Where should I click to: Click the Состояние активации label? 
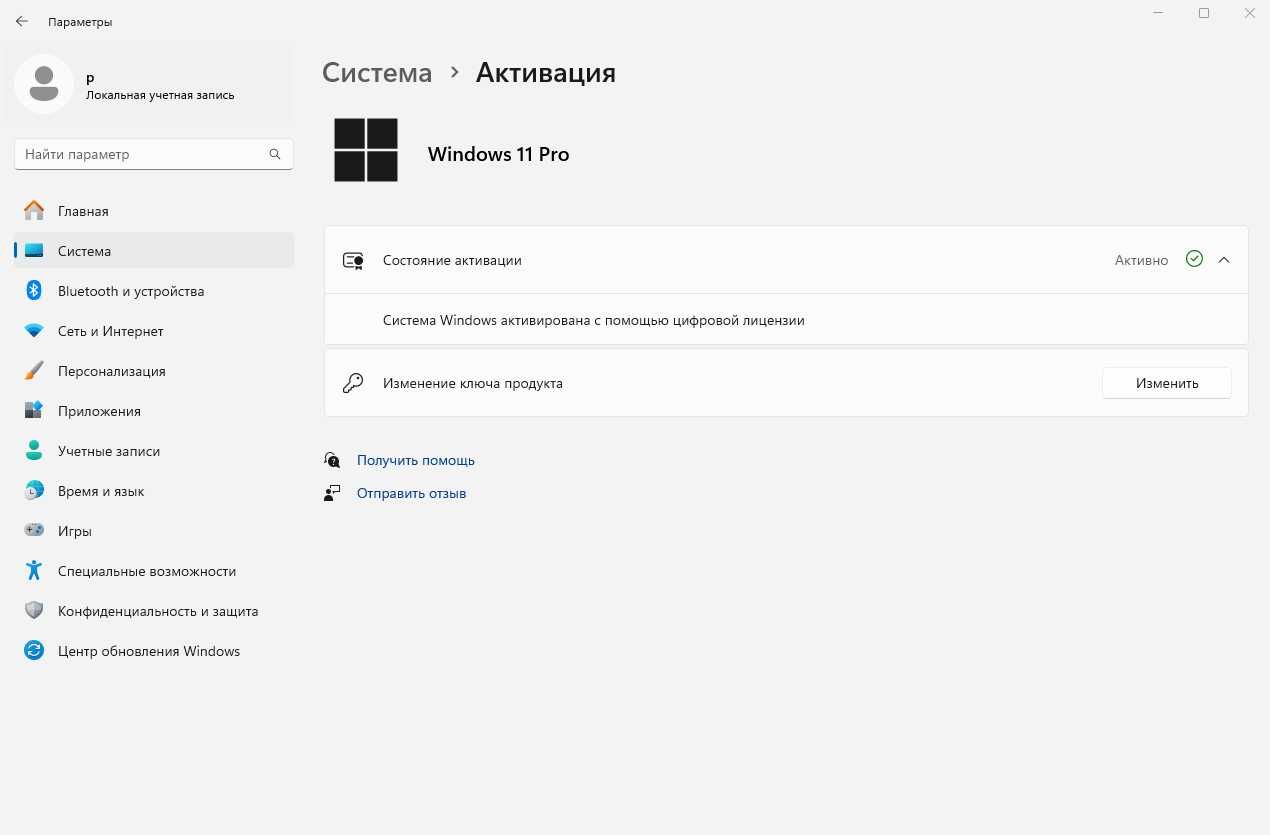point(452,260)
